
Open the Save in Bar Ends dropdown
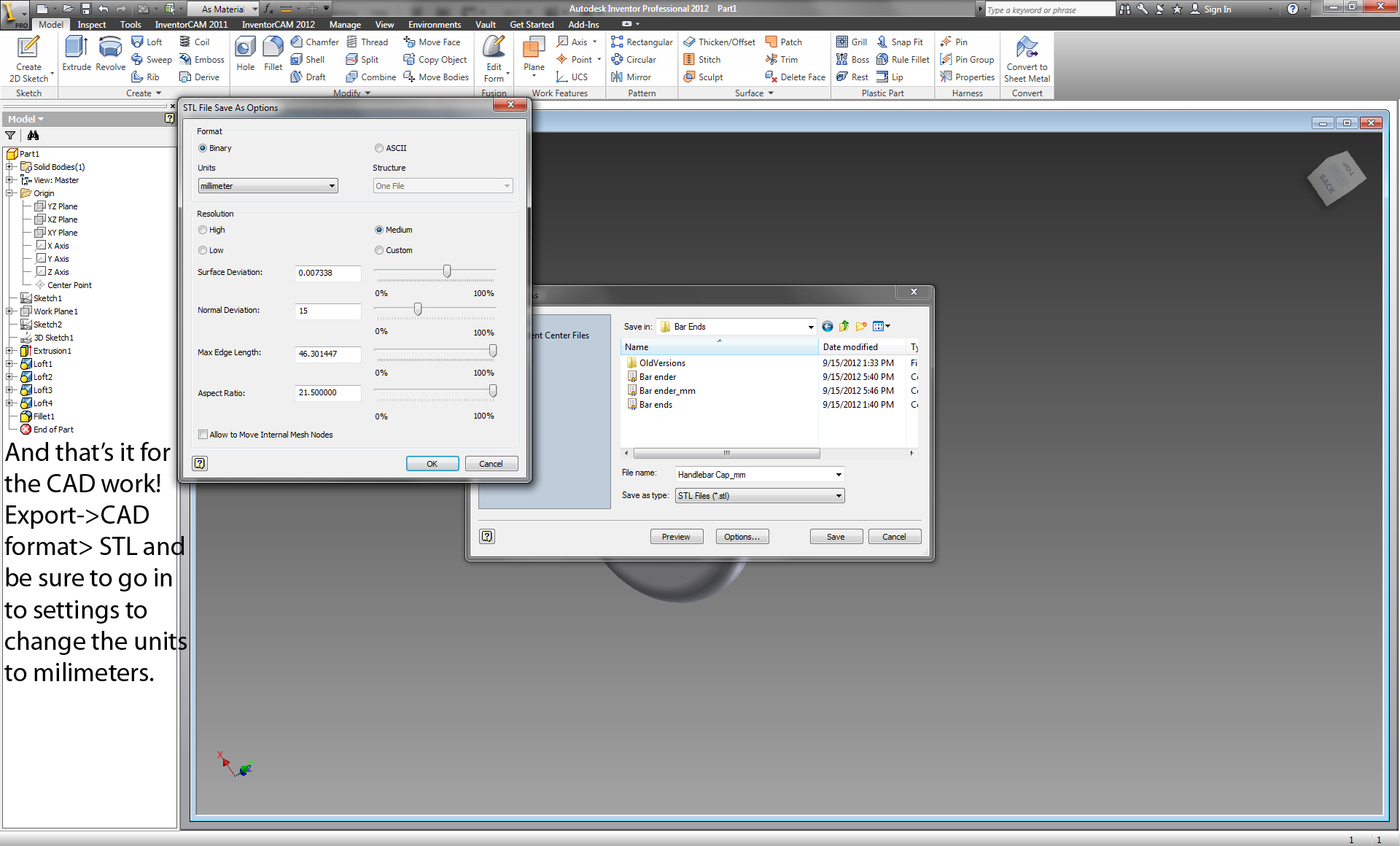736,327
